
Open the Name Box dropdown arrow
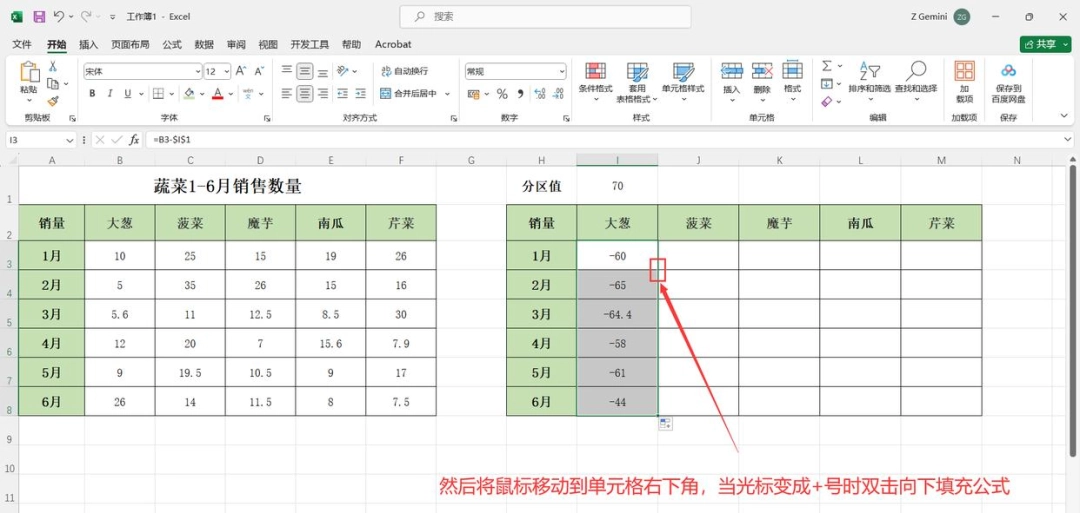(69, 140)
